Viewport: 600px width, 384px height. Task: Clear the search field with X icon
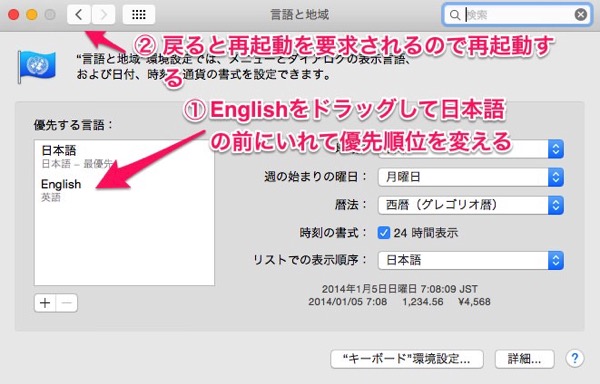point(580,15)
